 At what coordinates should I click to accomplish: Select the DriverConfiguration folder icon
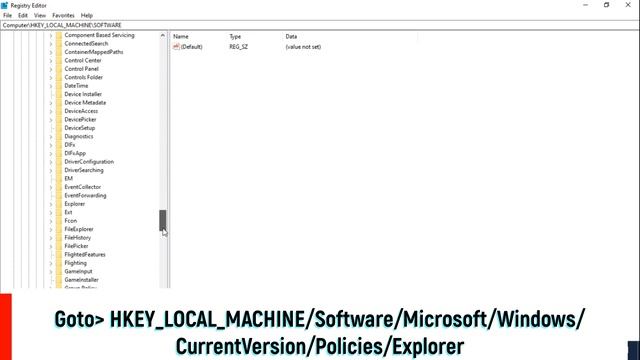click(59, 162)
